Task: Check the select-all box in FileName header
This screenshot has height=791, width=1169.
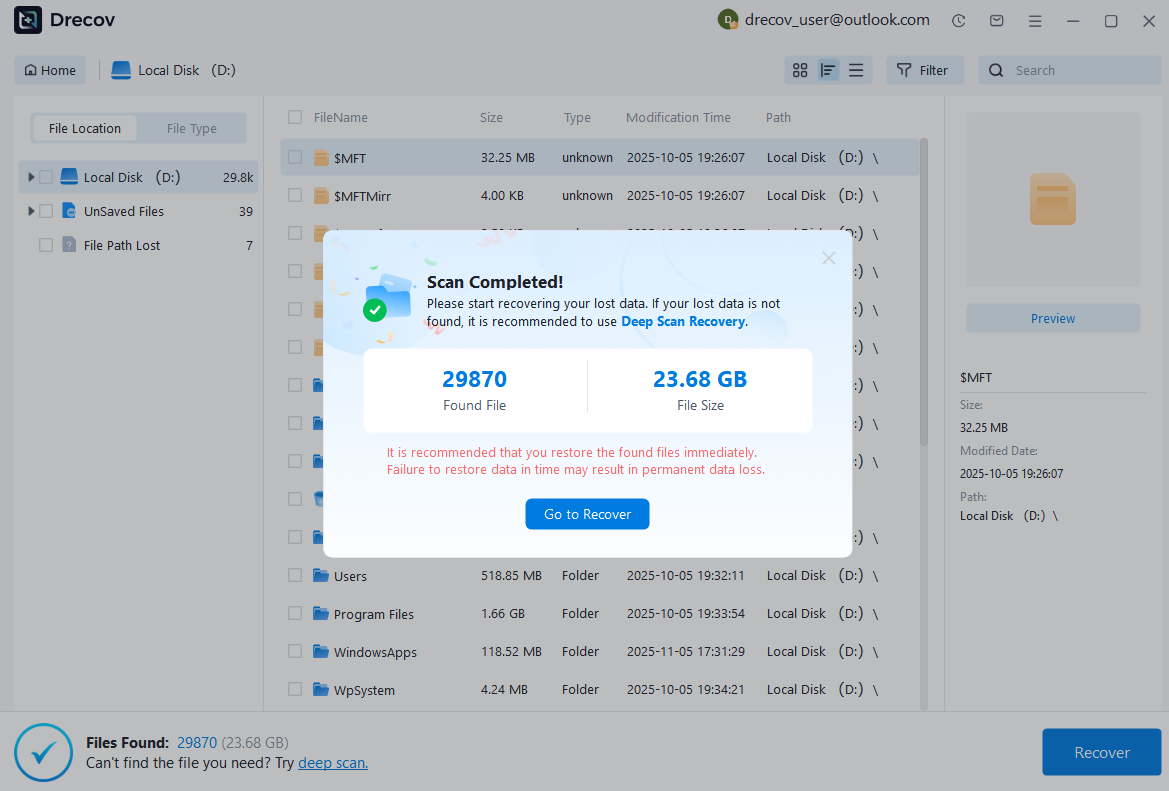Action: coord(295,117)
